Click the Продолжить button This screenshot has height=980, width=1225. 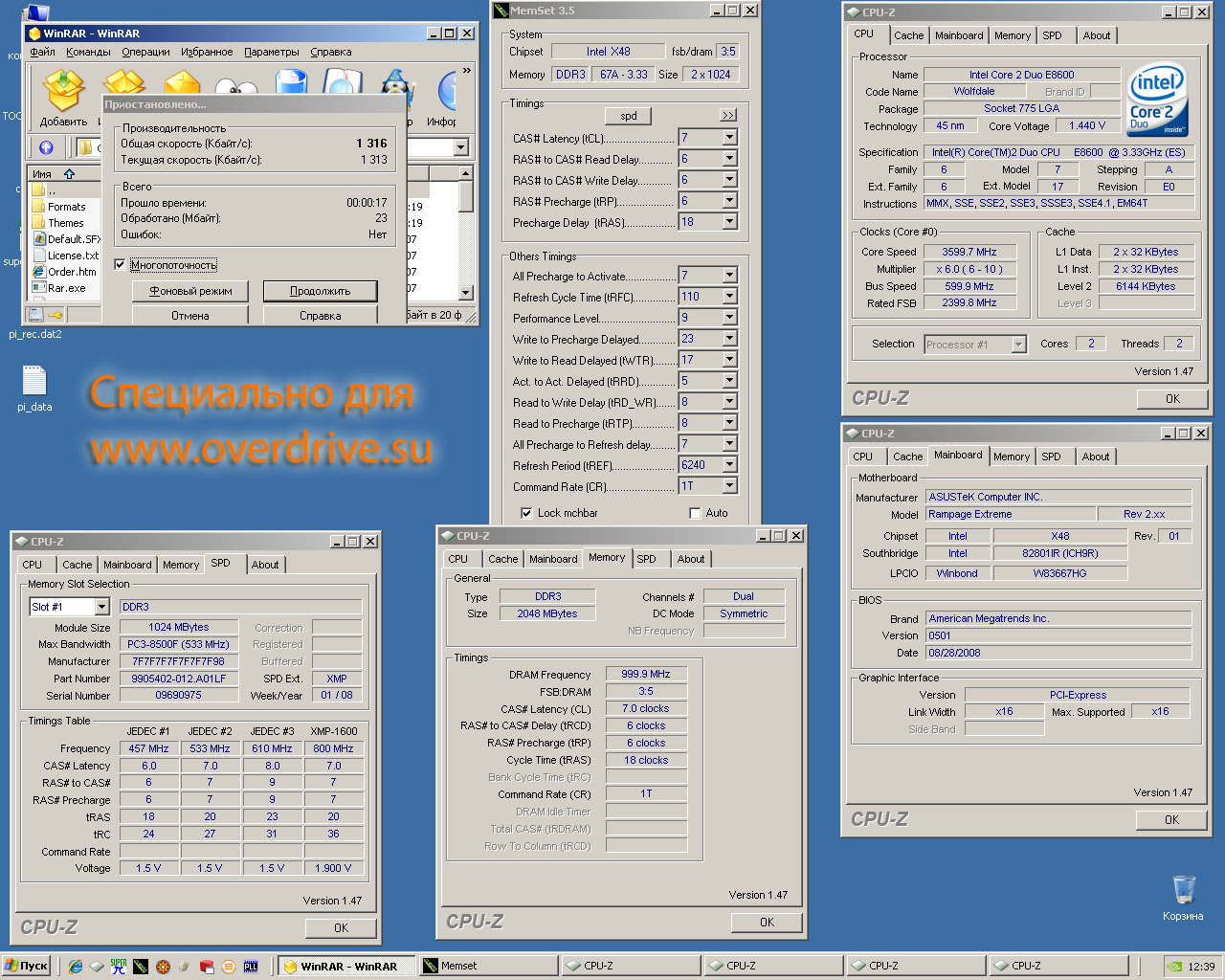pyautogui.click(x=320, y=291)
